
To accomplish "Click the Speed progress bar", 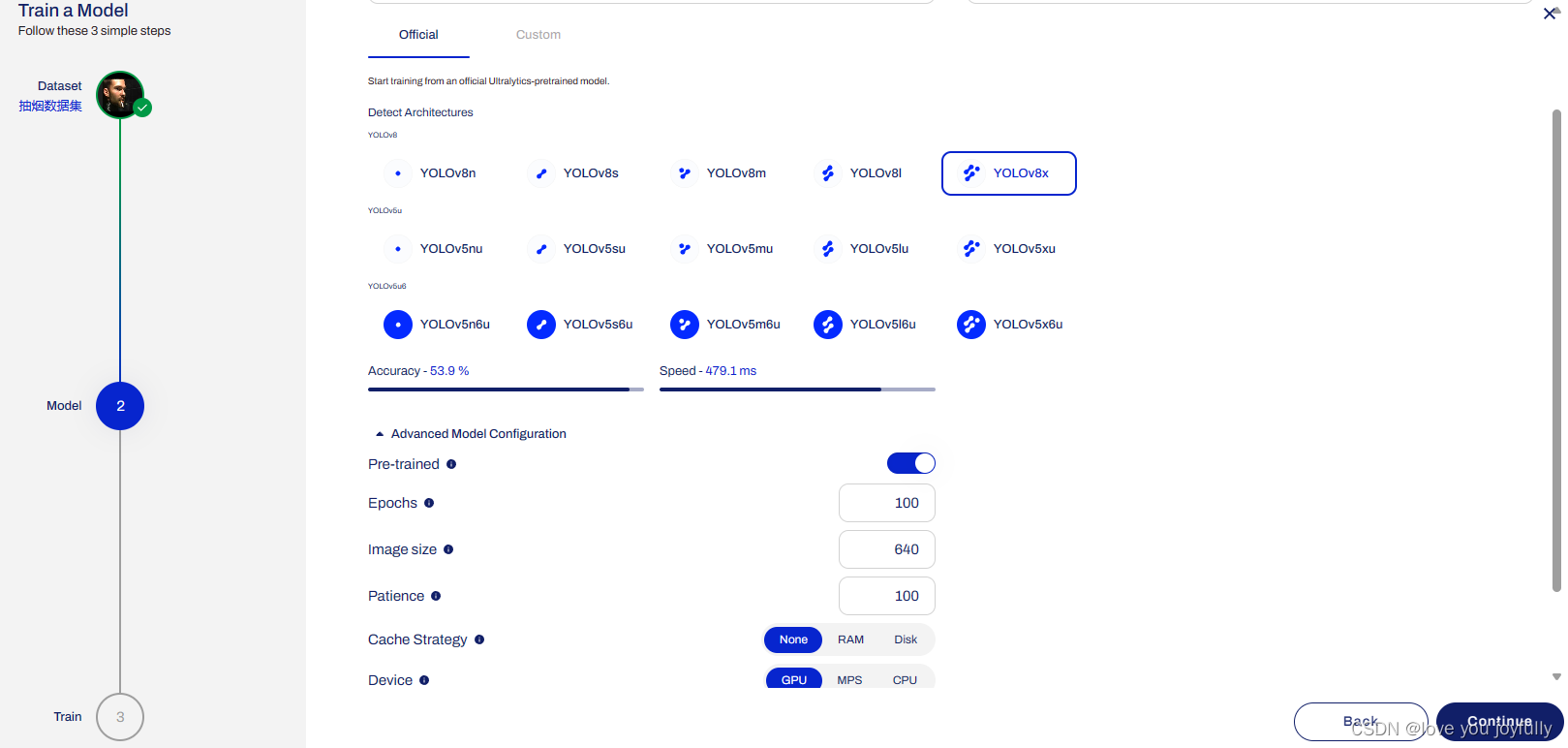I will (x=797, y=390).
